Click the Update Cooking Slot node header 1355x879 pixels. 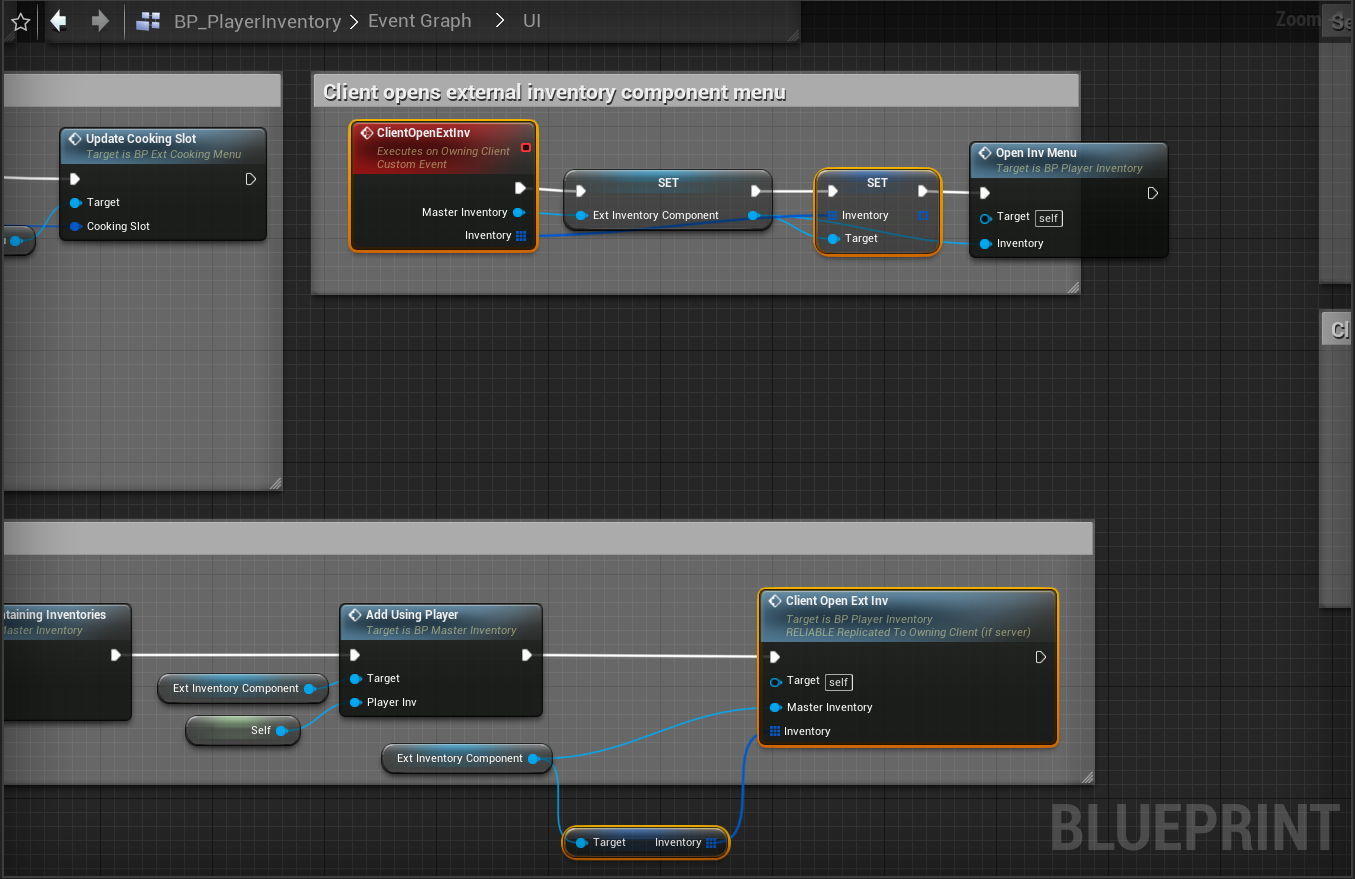pyautogui.click(x=141, y=139)
